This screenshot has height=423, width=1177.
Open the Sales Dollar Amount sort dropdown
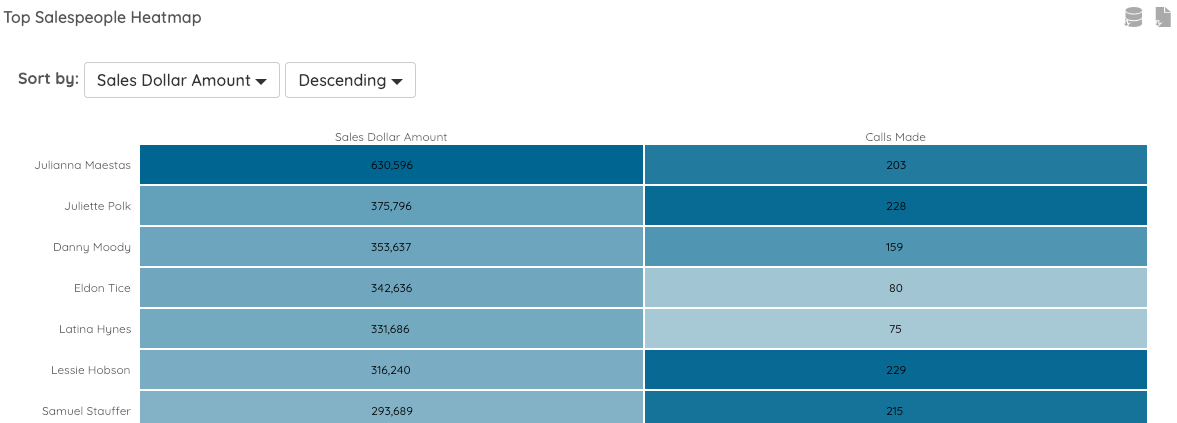pos(182,80)
